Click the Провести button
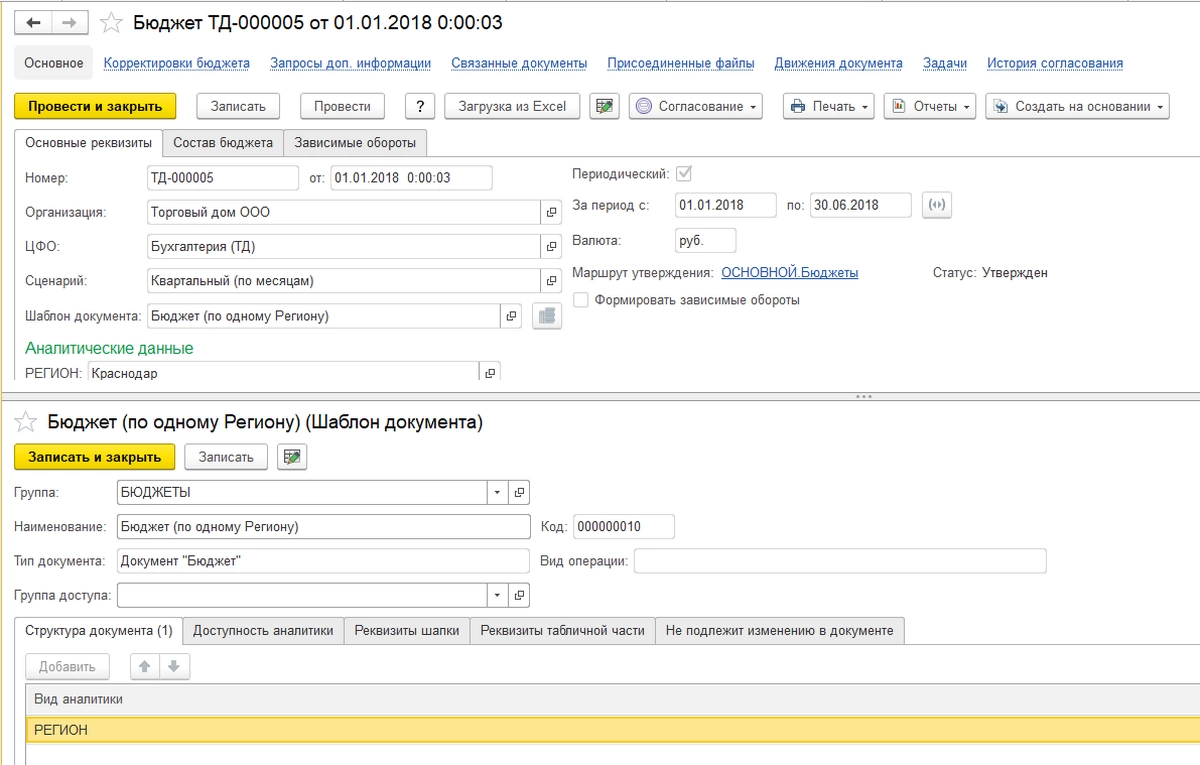The height and width of the screenshot is (765, 1200). (x=342, y=106)
